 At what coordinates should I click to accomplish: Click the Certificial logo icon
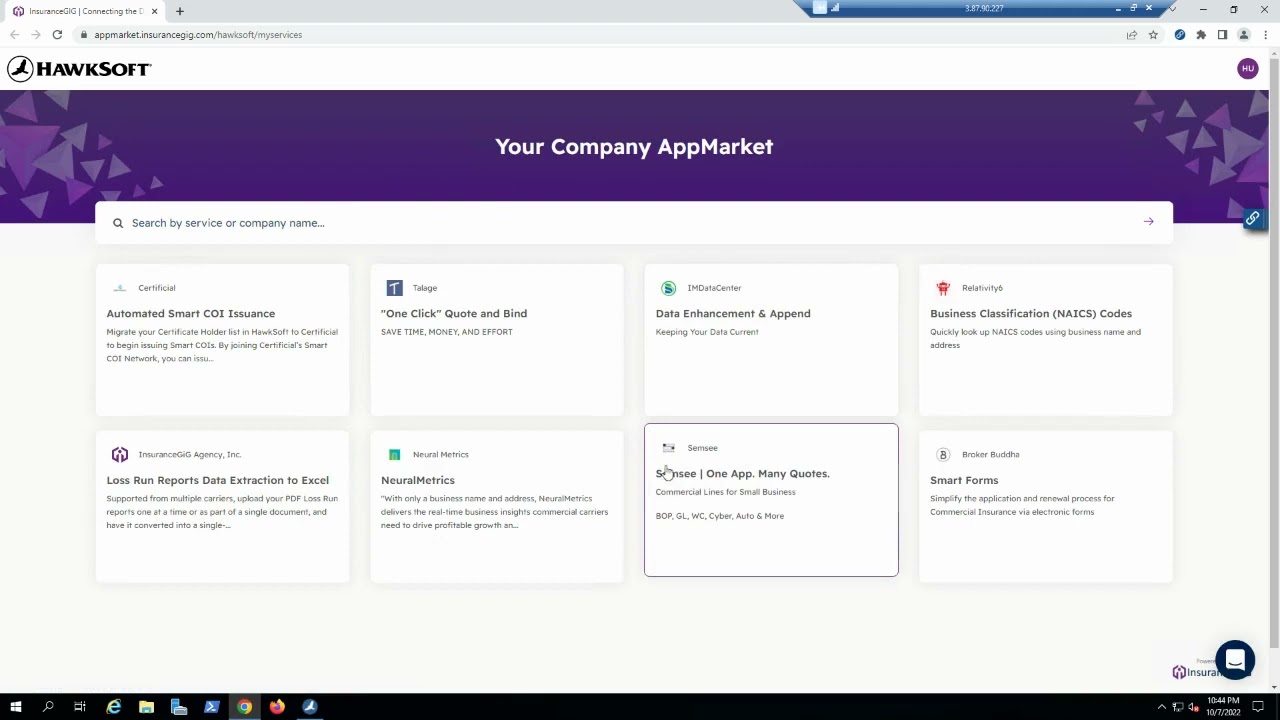pos(120,288)
